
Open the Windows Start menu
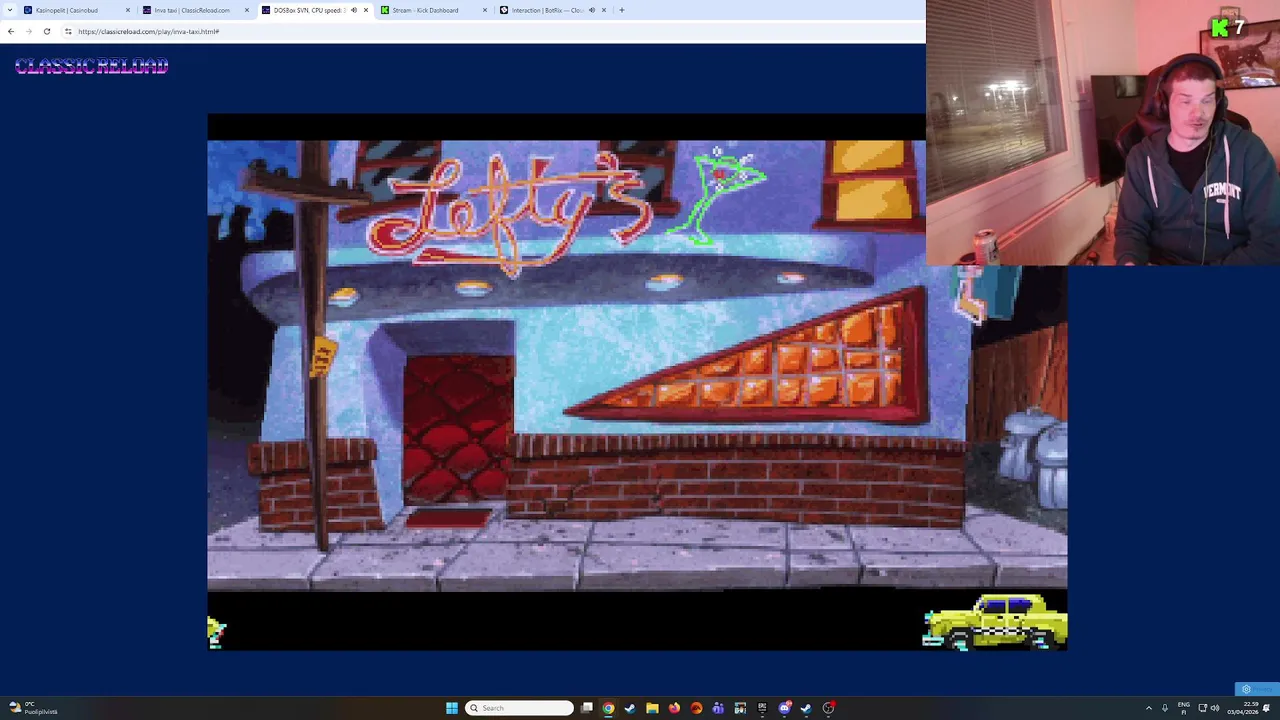point(452,708)
